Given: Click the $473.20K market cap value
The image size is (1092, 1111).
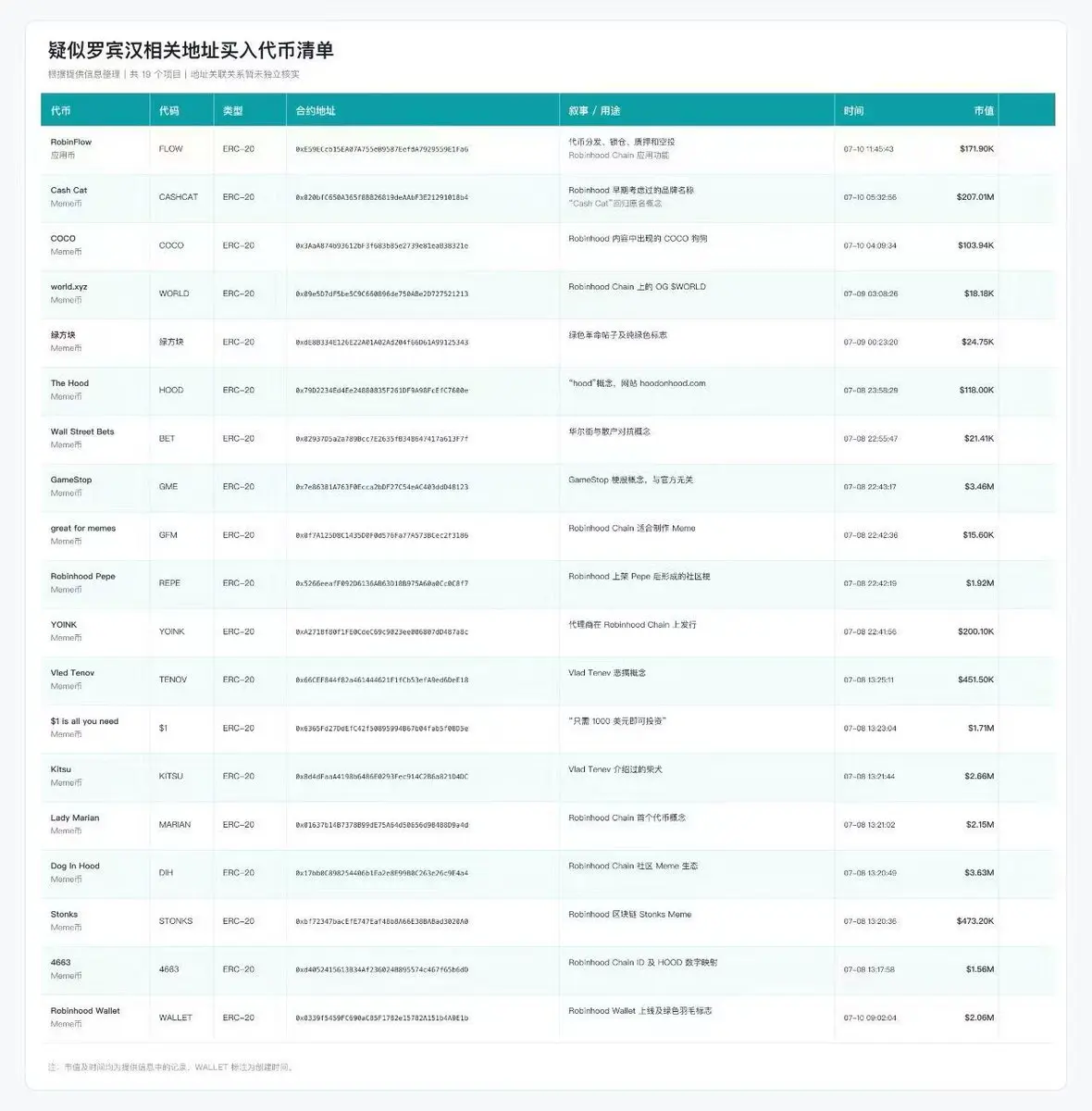Looking at the screenshot, I should [975, 921].
